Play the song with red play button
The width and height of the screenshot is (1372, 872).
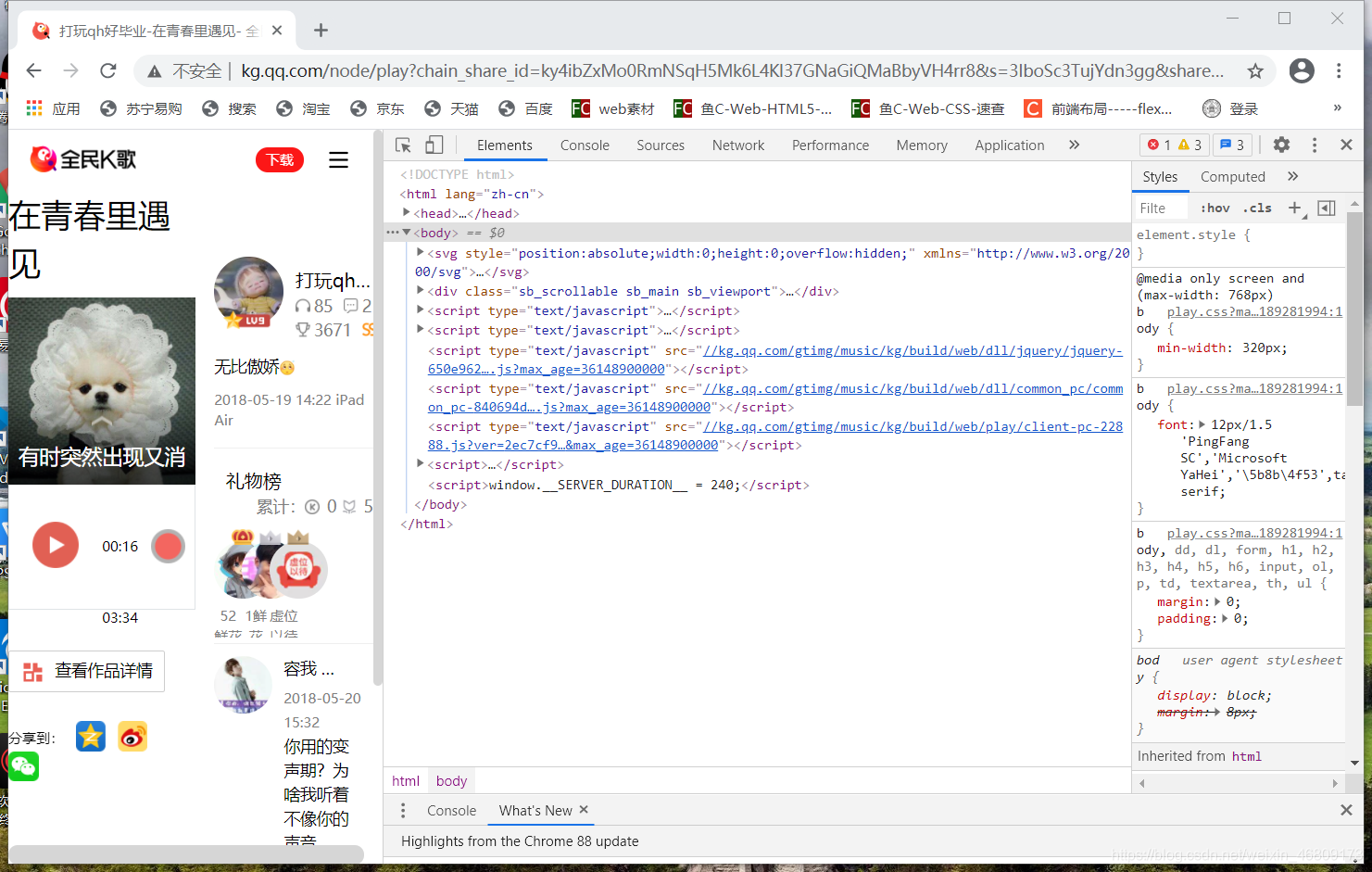(56, 545)
